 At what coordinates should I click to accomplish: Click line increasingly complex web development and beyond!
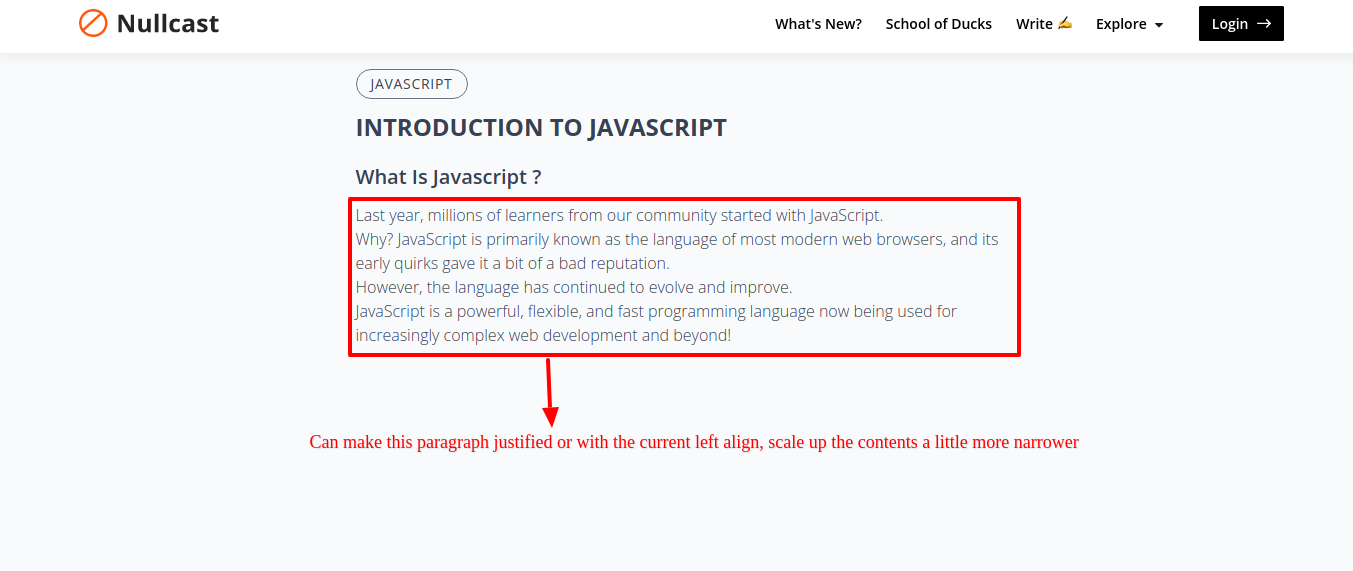click(x=543, y=335)
